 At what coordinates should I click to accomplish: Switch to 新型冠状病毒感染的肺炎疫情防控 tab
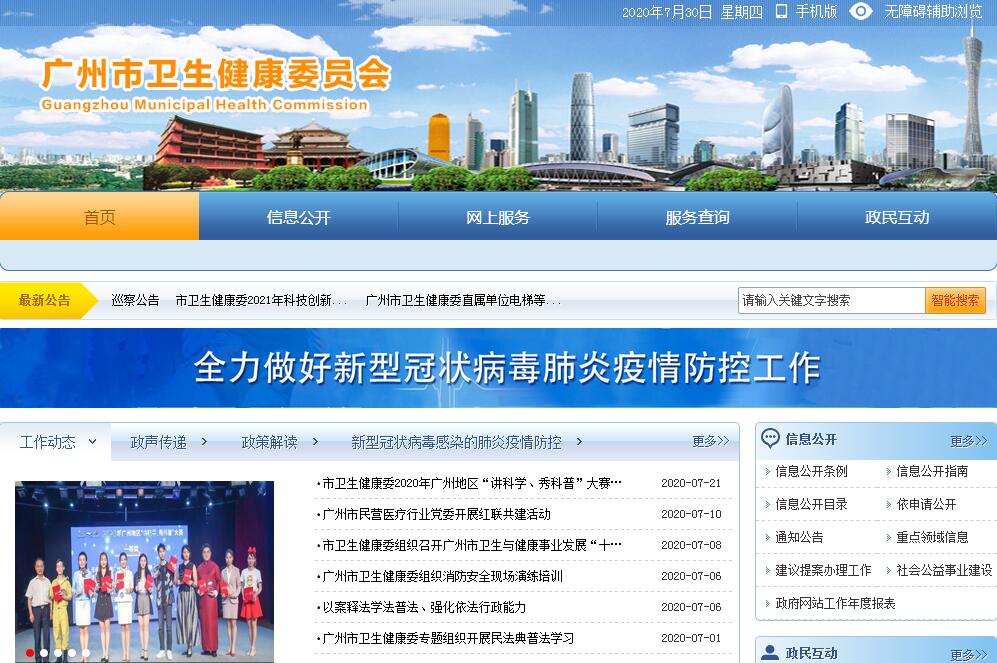coord(457,442)
